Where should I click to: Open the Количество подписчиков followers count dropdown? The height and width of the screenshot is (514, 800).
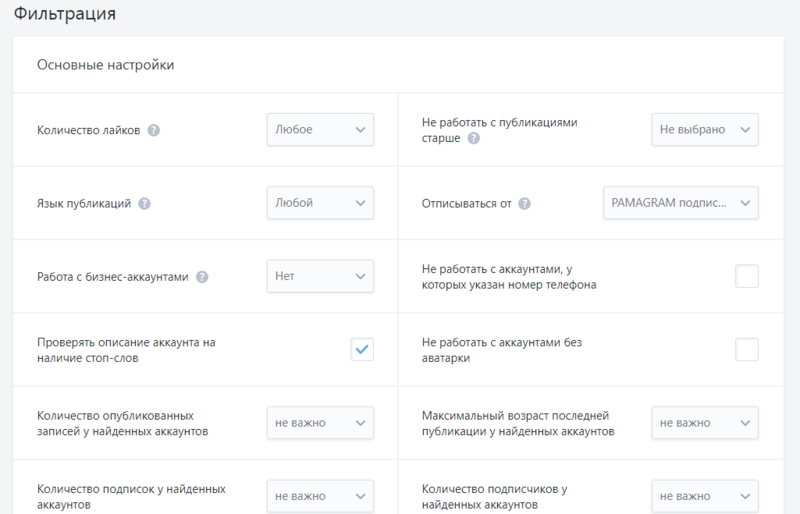tap(704, 495)
